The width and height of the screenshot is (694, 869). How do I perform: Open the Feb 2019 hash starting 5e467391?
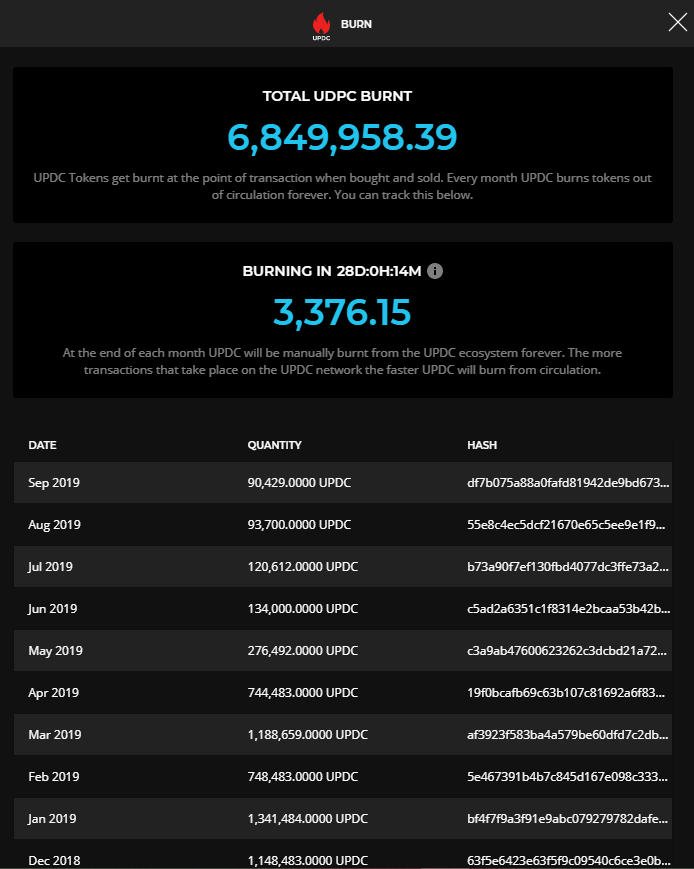click(x=567, y=777)
